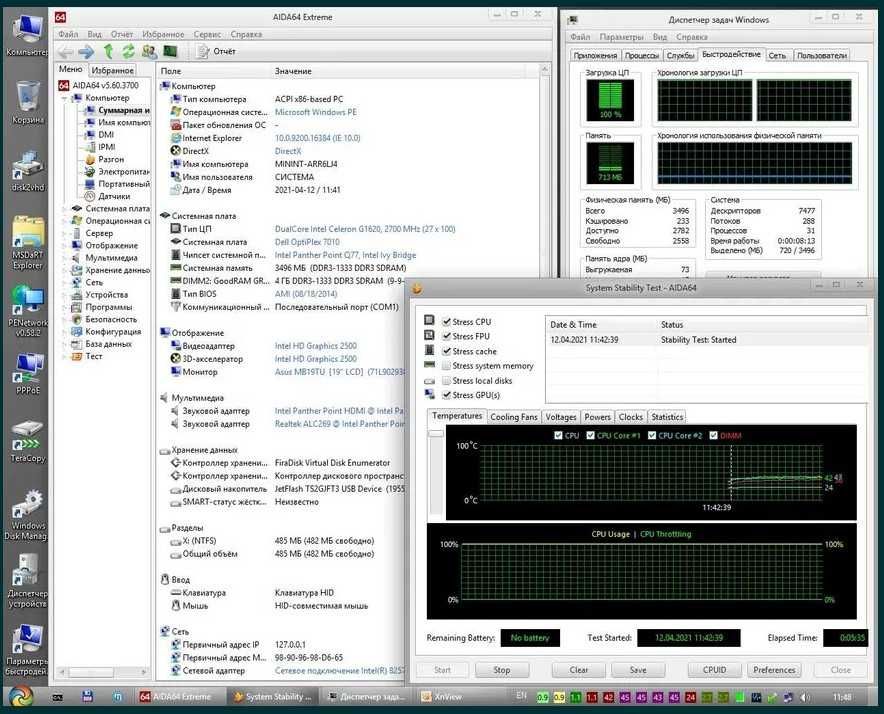Switch to the Cooling Fans tab

click(x=514, y=417)
